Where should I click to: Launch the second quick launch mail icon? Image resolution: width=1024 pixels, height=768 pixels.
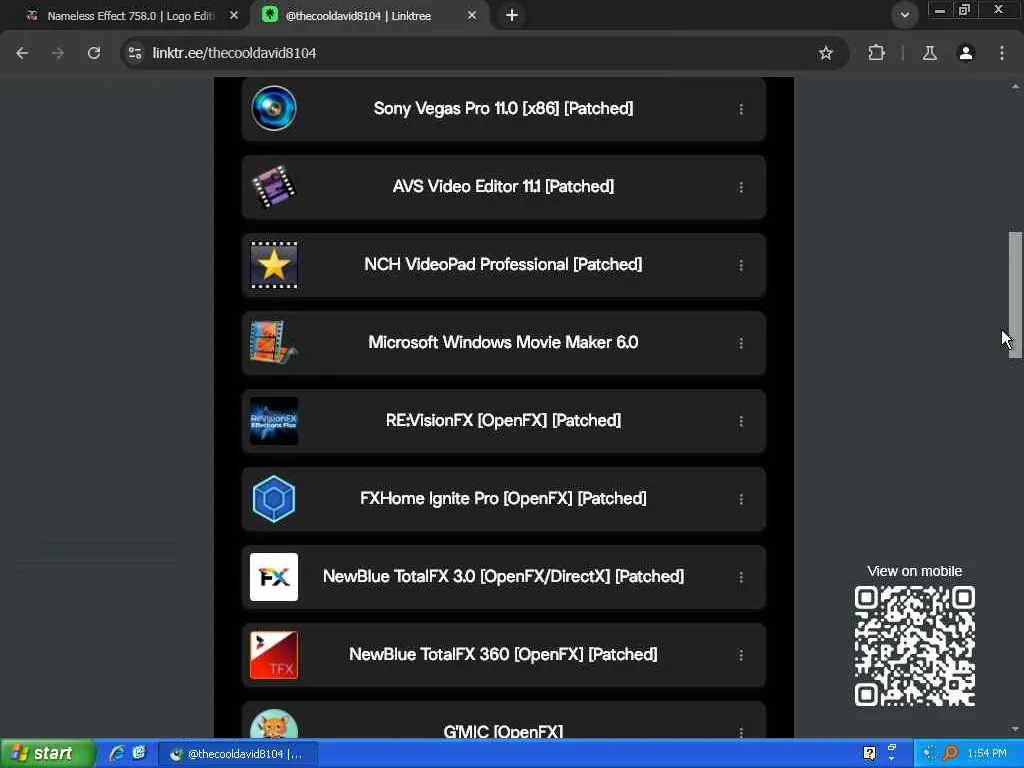[139, 754]
